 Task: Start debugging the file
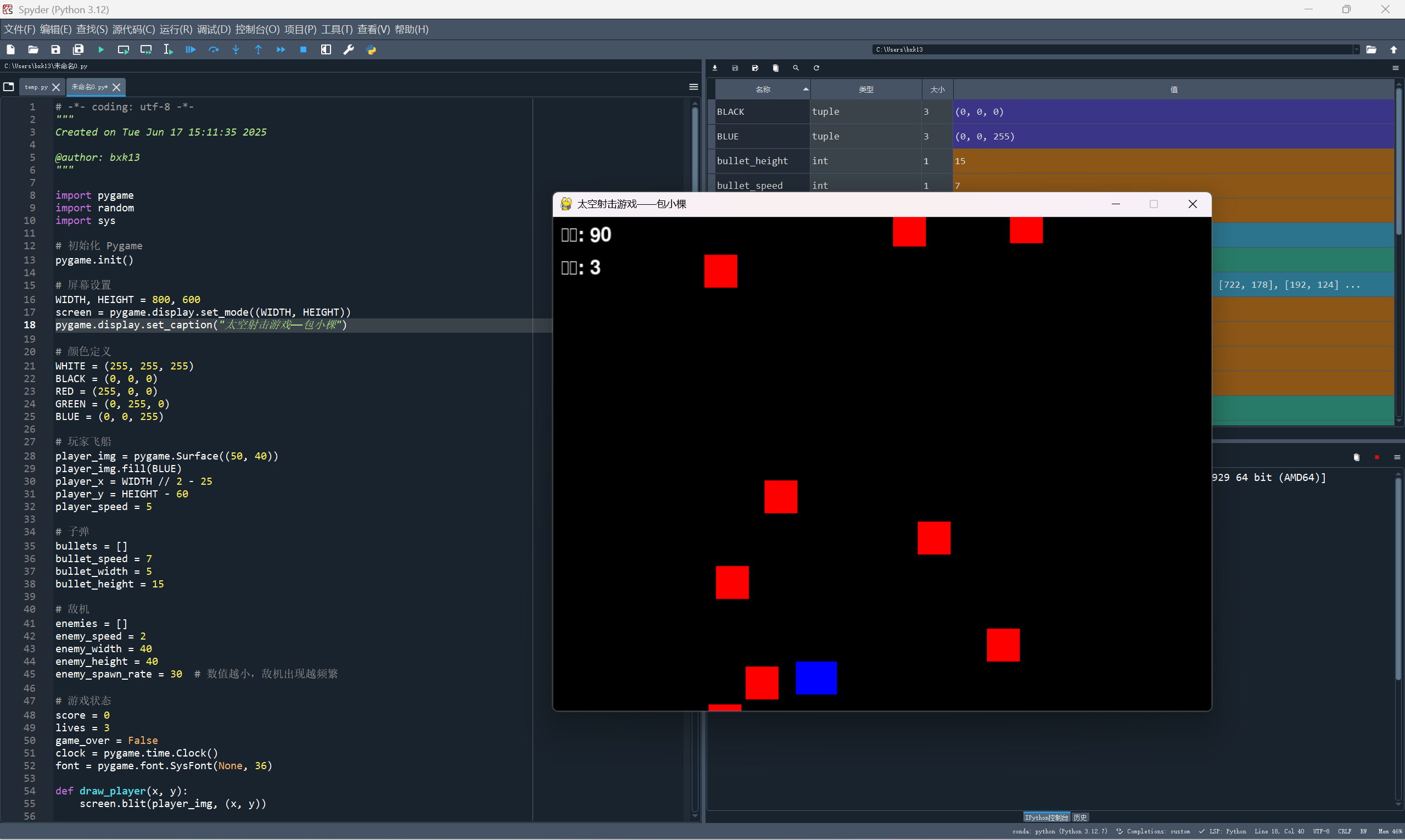(x=191, y=50)
